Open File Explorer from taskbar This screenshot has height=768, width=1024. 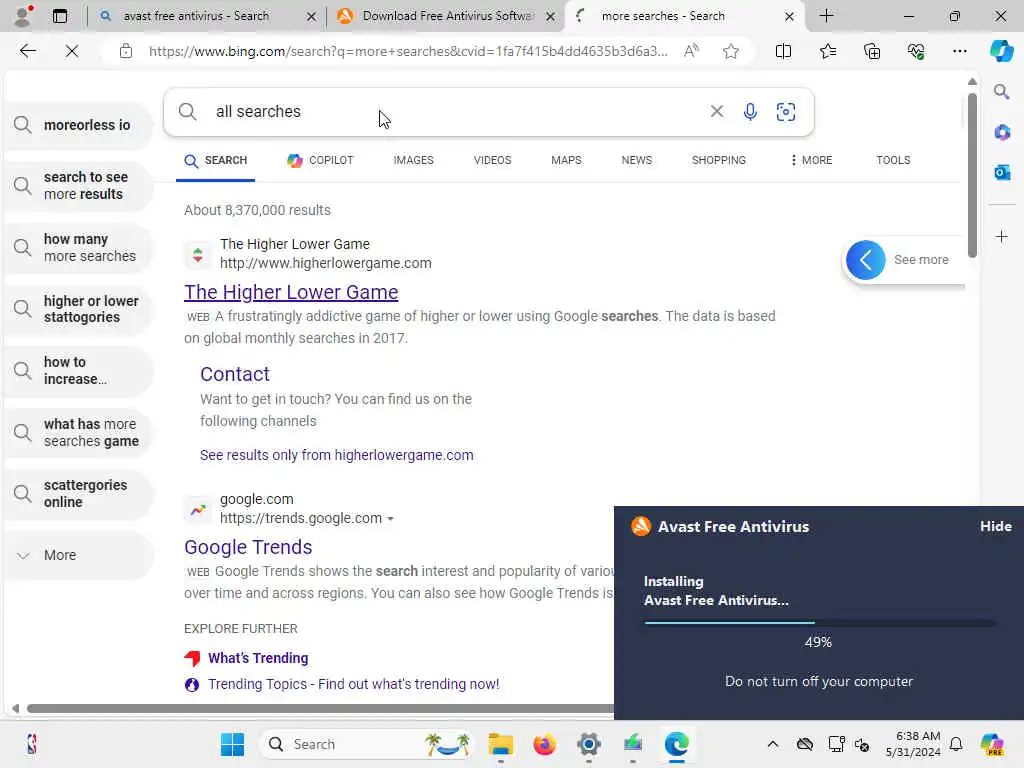click(x=501, y=744)
